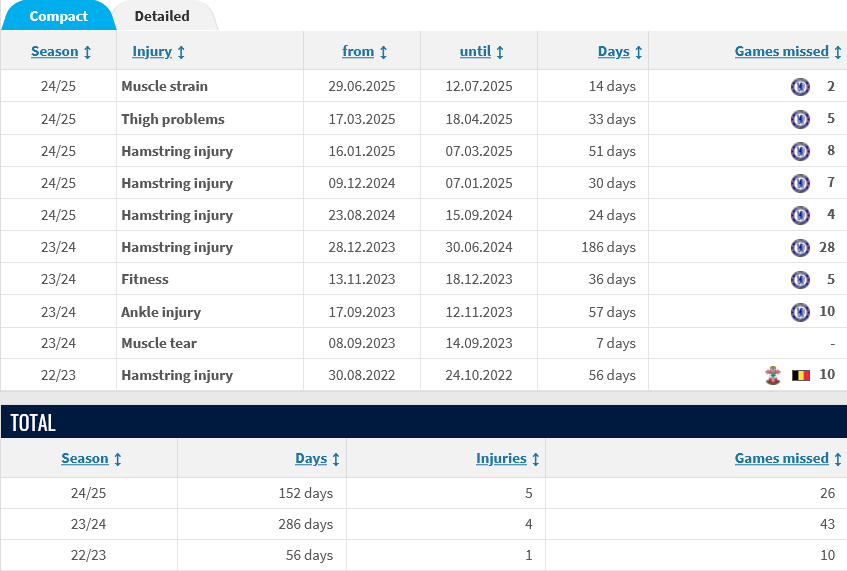Click sort arrow next to 'from' header

coord(384,52)
